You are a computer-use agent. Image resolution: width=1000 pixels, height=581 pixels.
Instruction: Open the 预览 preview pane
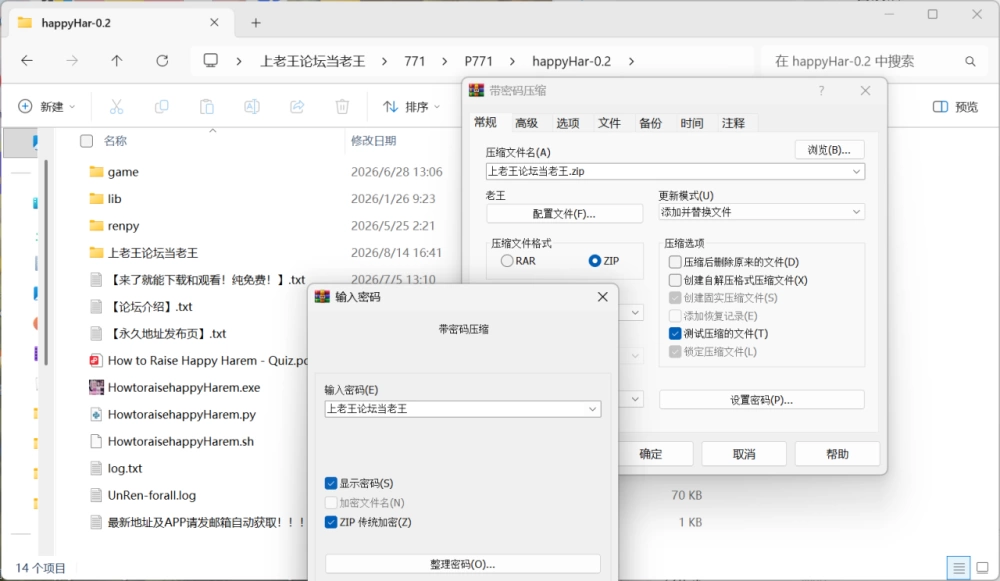tap(955, 107)
